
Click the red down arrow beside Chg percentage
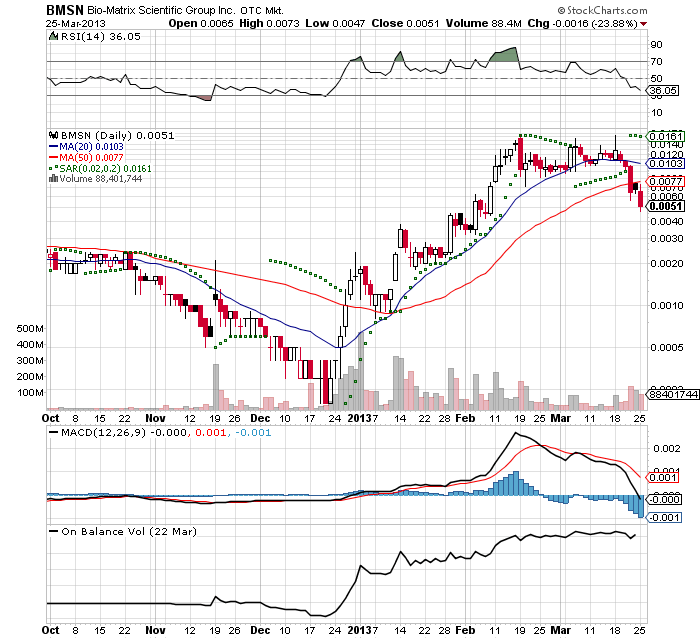click(643, 24)
